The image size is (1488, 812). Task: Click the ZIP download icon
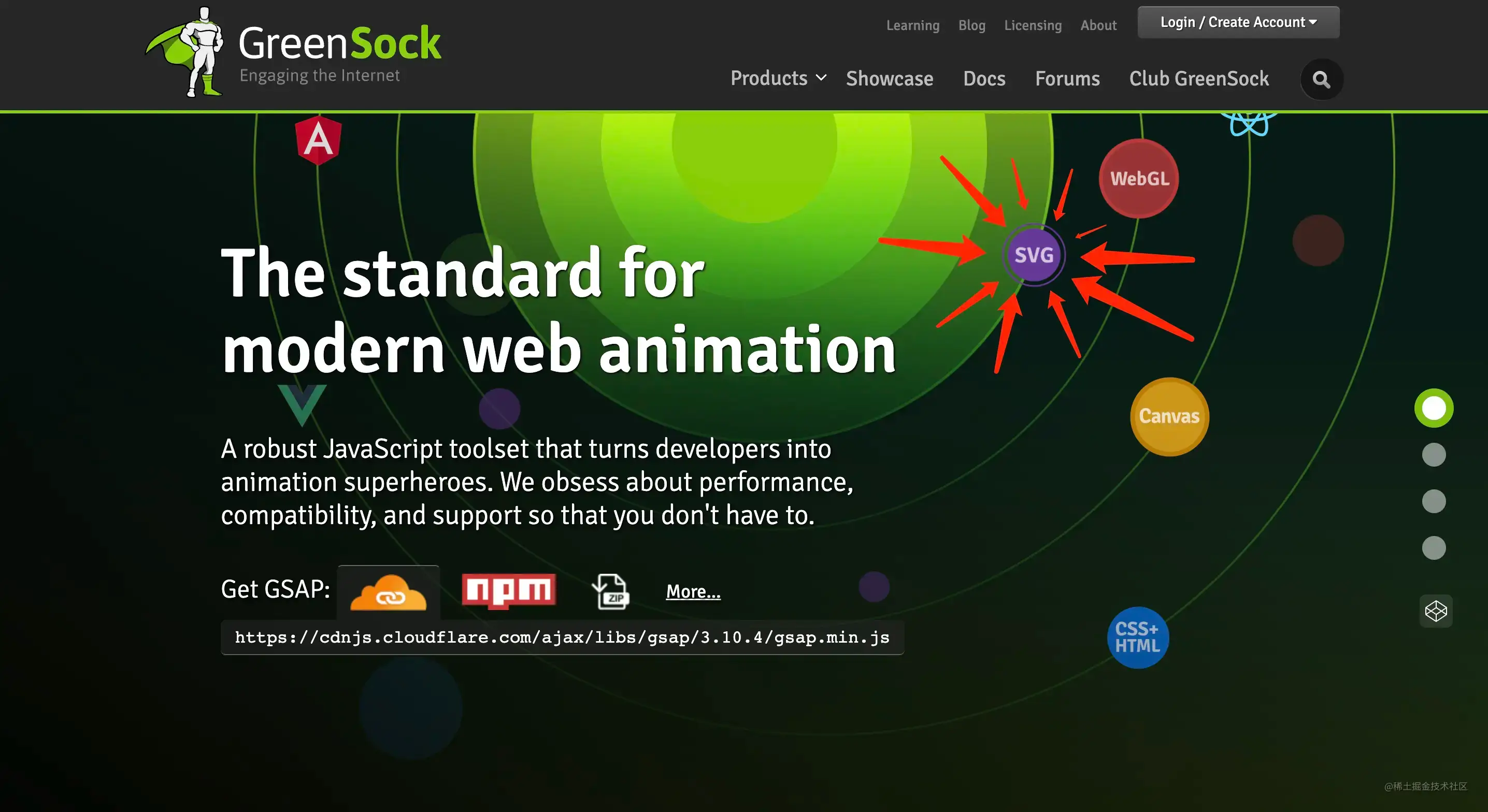click(610, 591)
